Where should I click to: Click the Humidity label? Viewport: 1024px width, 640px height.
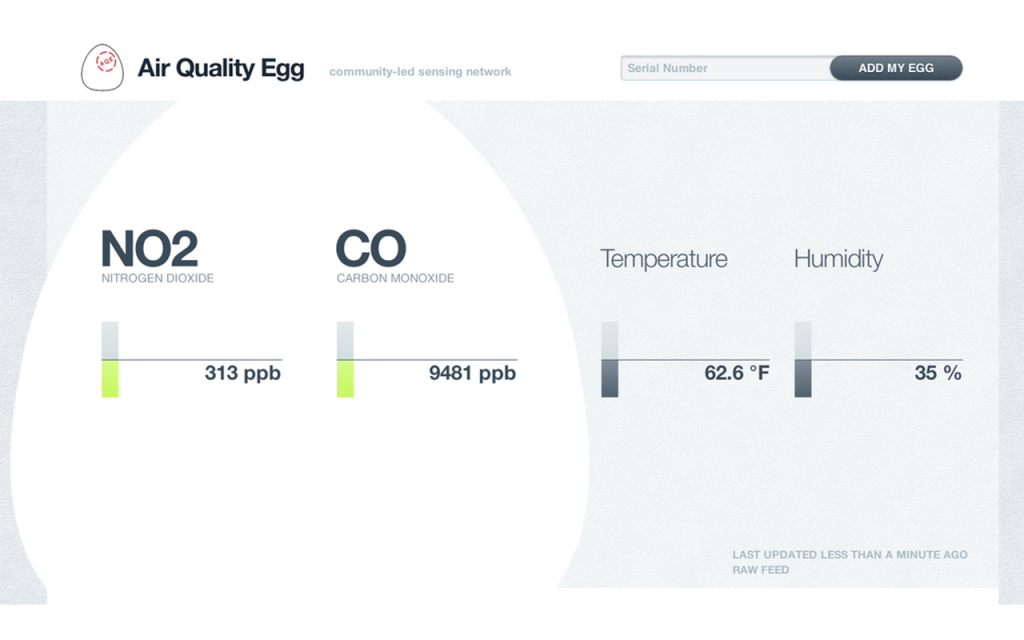[x=839, y=259]
